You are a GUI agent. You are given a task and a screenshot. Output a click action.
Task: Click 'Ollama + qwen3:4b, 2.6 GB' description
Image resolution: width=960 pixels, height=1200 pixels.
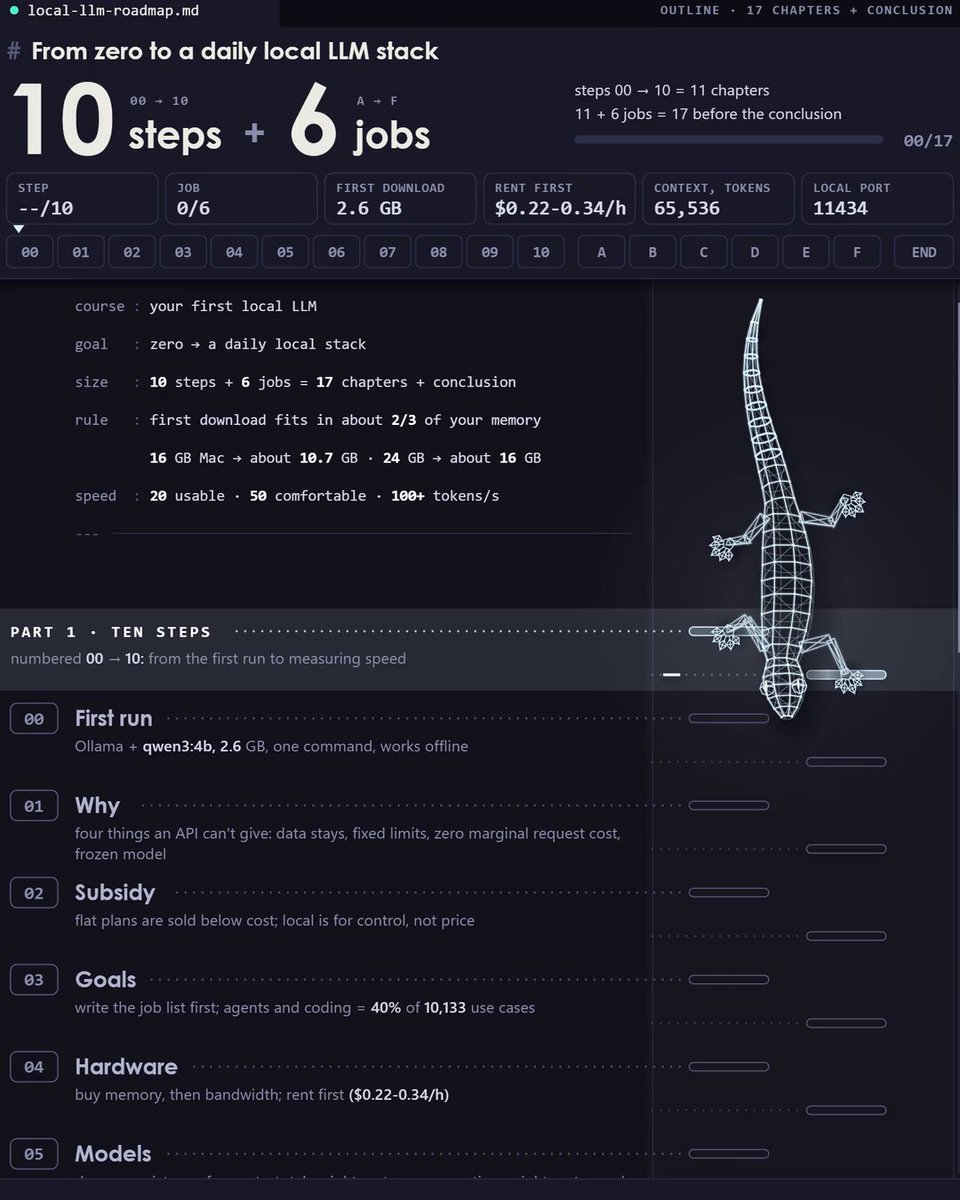coord(271,746)
